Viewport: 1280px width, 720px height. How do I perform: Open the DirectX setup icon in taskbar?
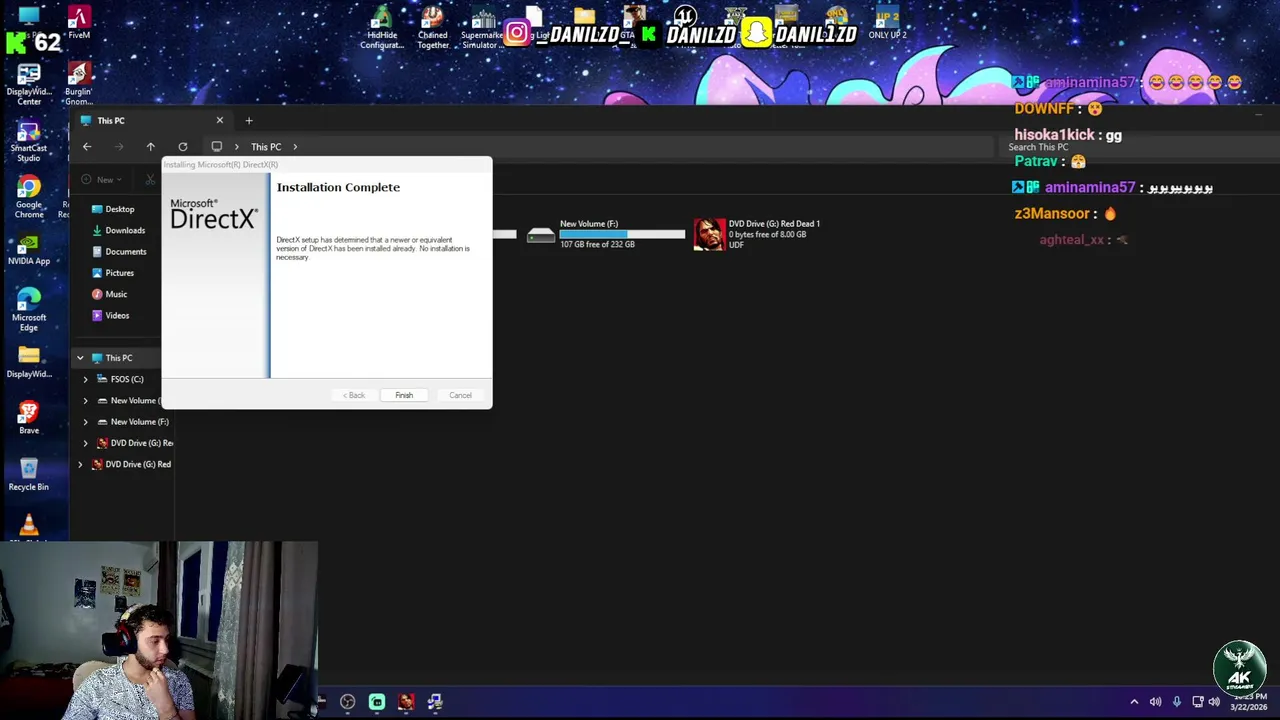click(435, 702)
